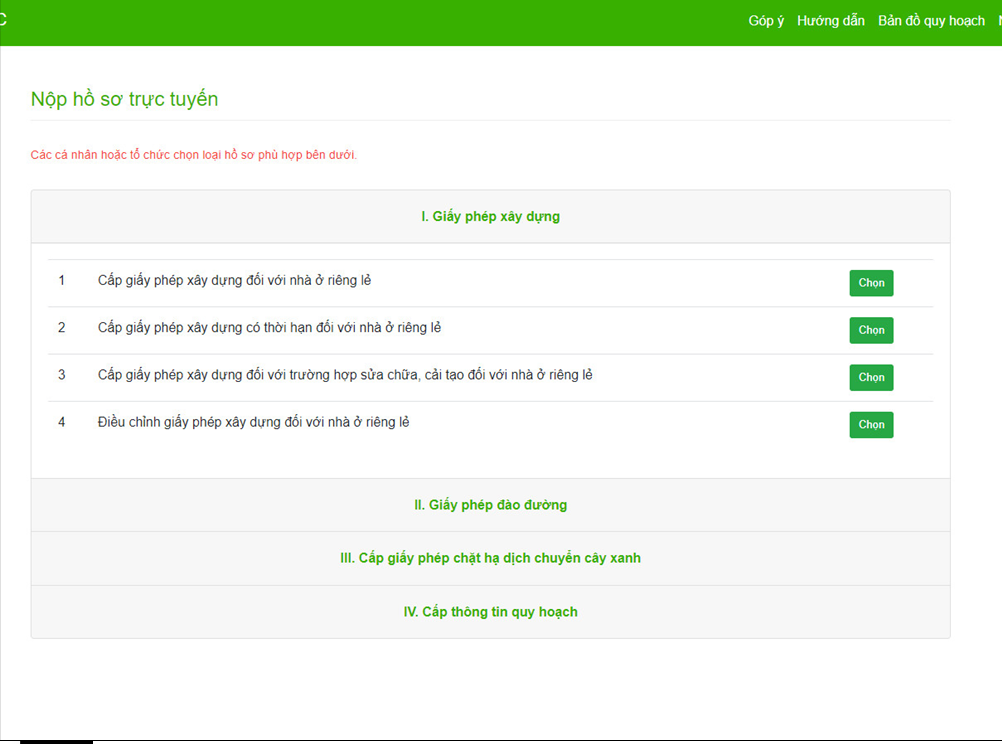Click the row text about giấy phép có thời hạn
The height and width of the screenshot is (744, 1002).
pyautogui.click(x=269, y=328)
